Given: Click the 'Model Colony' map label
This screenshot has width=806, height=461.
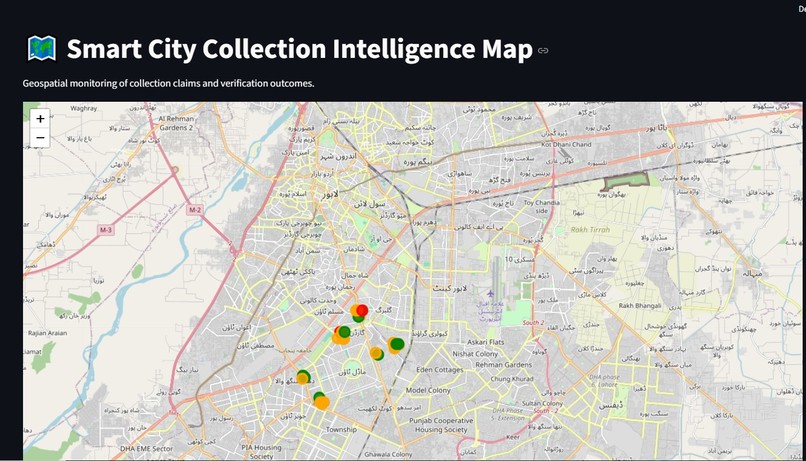Looking at the screenshot, I should 428,390.
